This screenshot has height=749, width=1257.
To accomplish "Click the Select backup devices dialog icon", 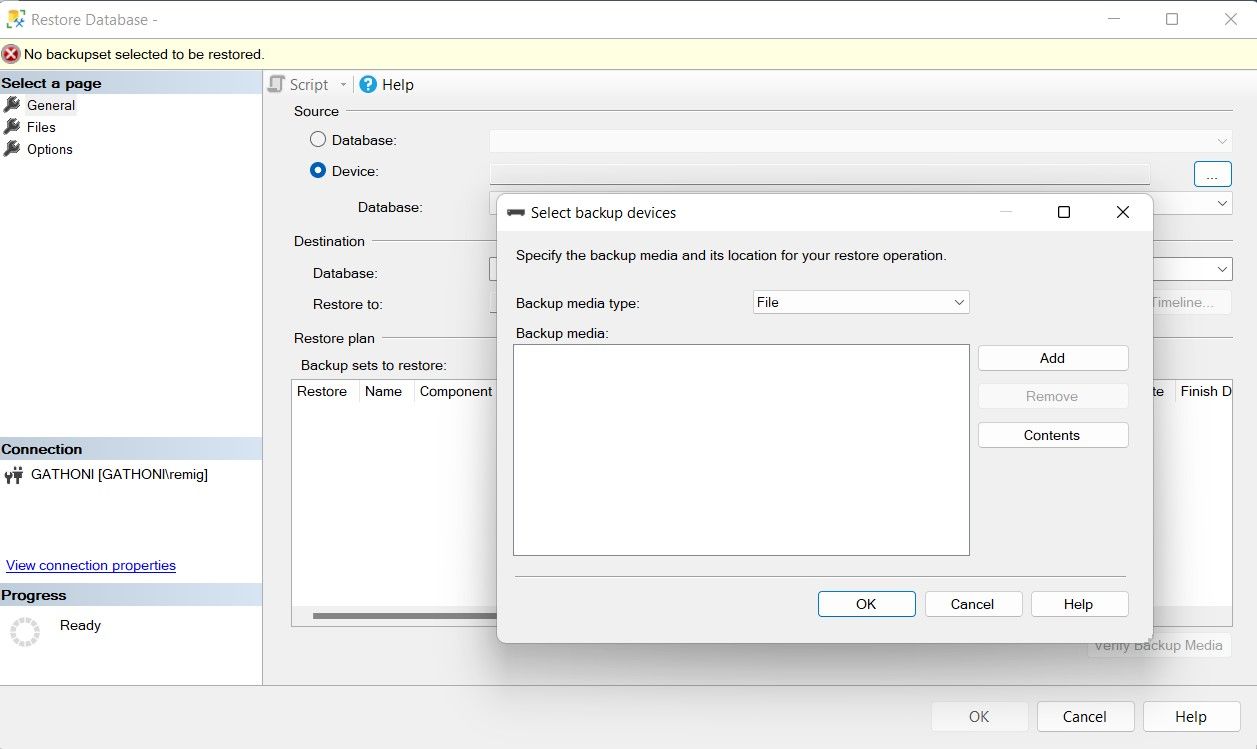I will tap(516, 212).
